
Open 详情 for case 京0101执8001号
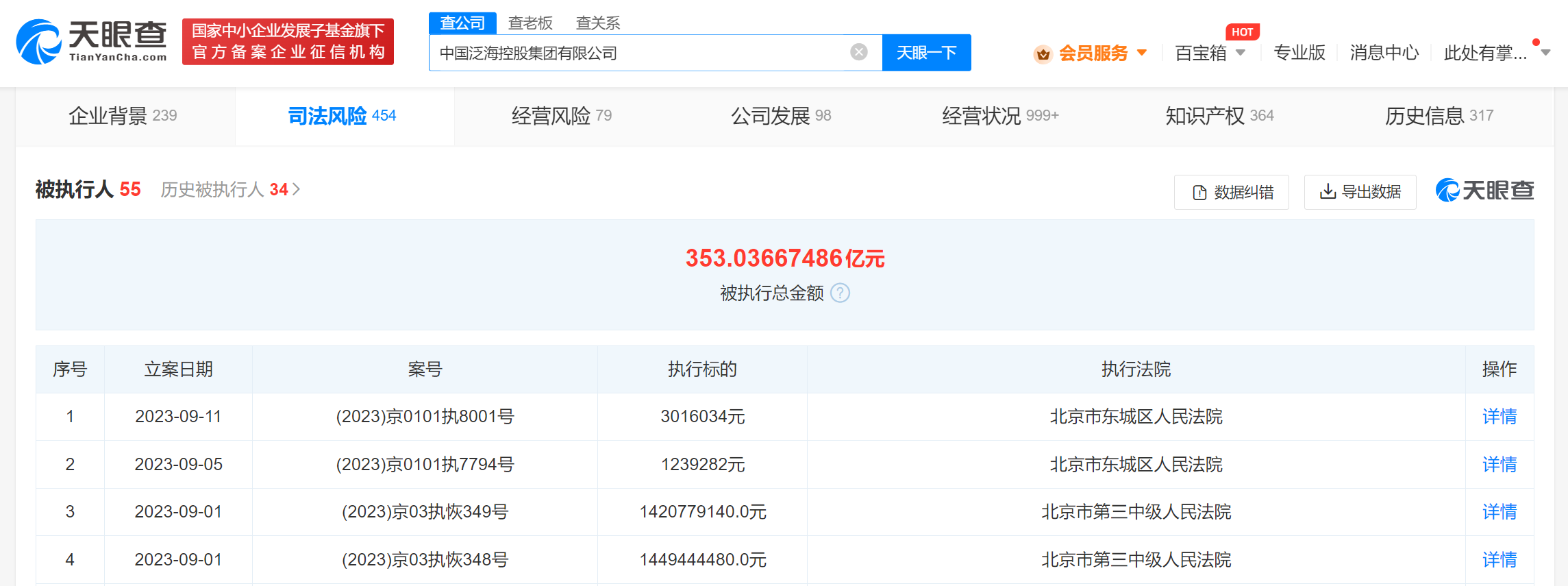coord(1499,417)
